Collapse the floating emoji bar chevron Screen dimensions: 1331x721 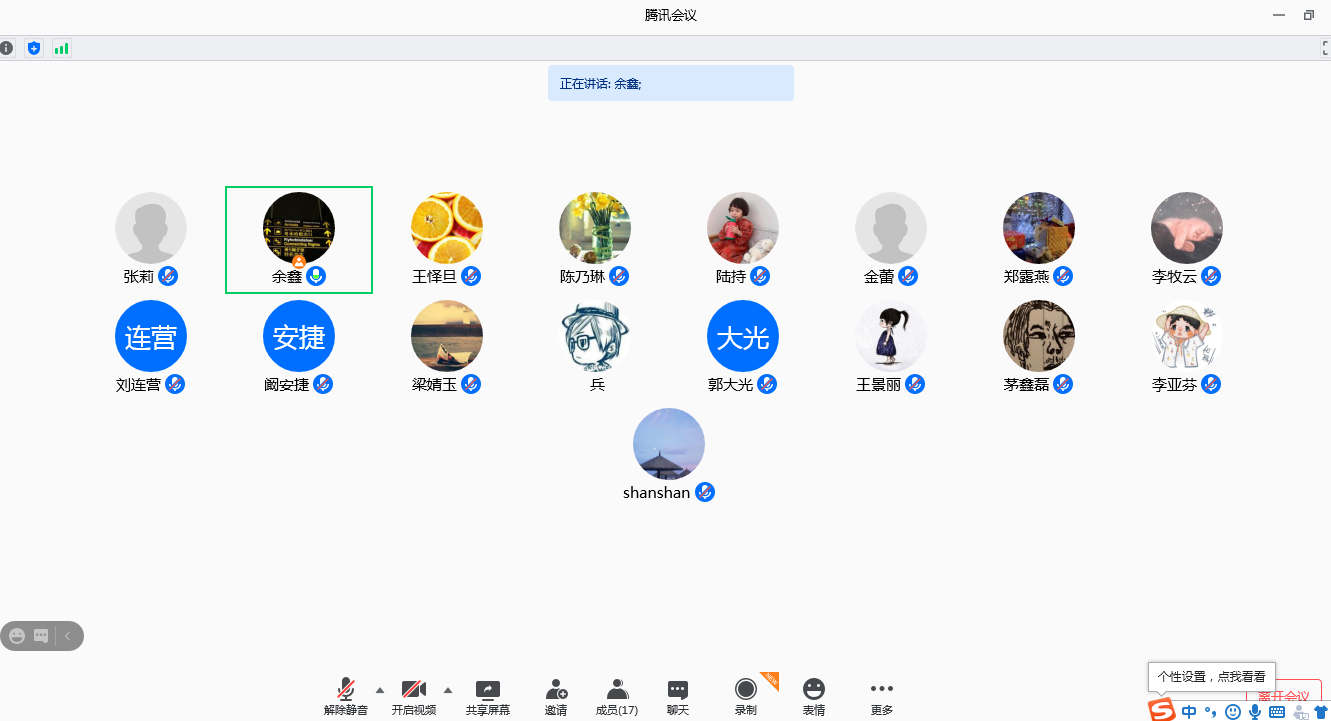(x=68, y=636)
